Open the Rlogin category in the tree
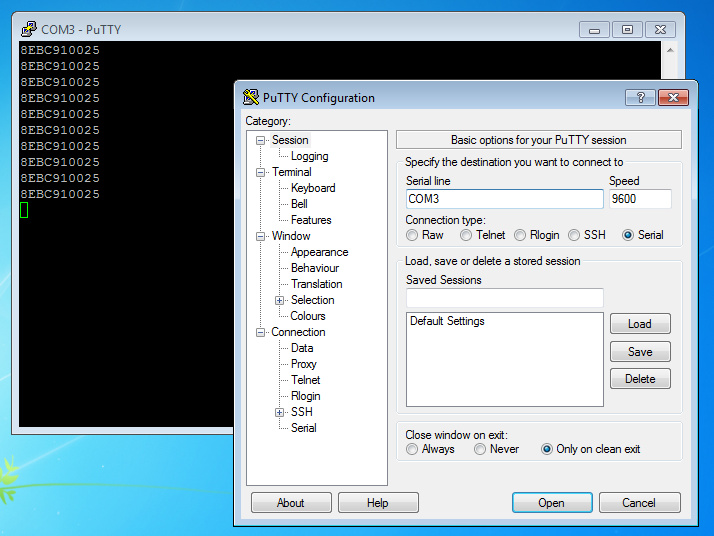Image resolution: width=714 pixels, height=536 pixels. pyautogui.click(x=306, y=396)
